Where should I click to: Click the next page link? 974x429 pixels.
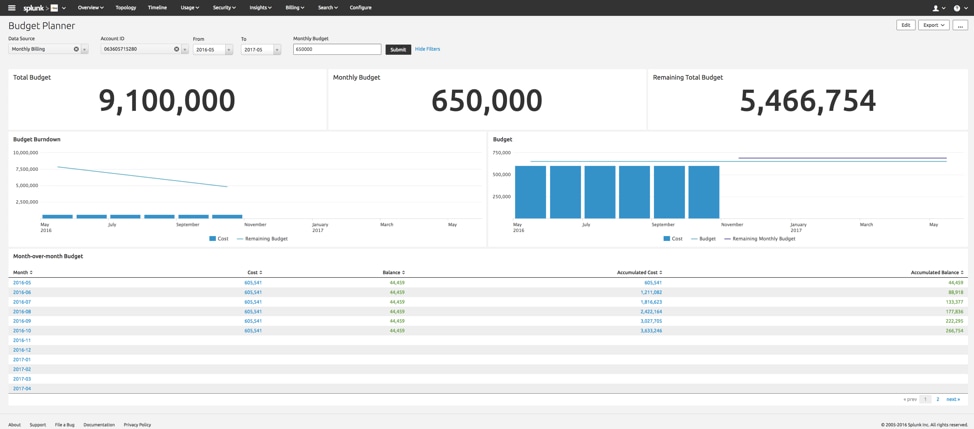pyautogui.click(x=953, y=399)
